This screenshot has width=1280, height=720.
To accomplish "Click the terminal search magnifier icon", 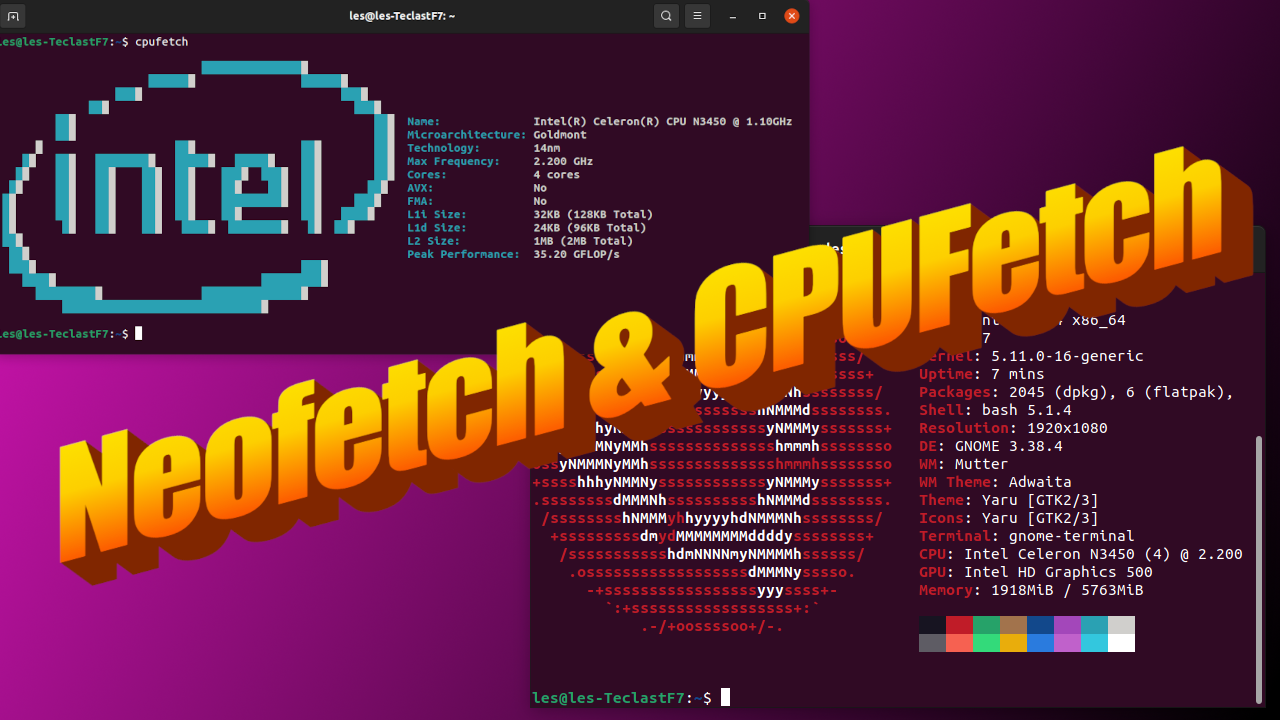I will 667,16.
